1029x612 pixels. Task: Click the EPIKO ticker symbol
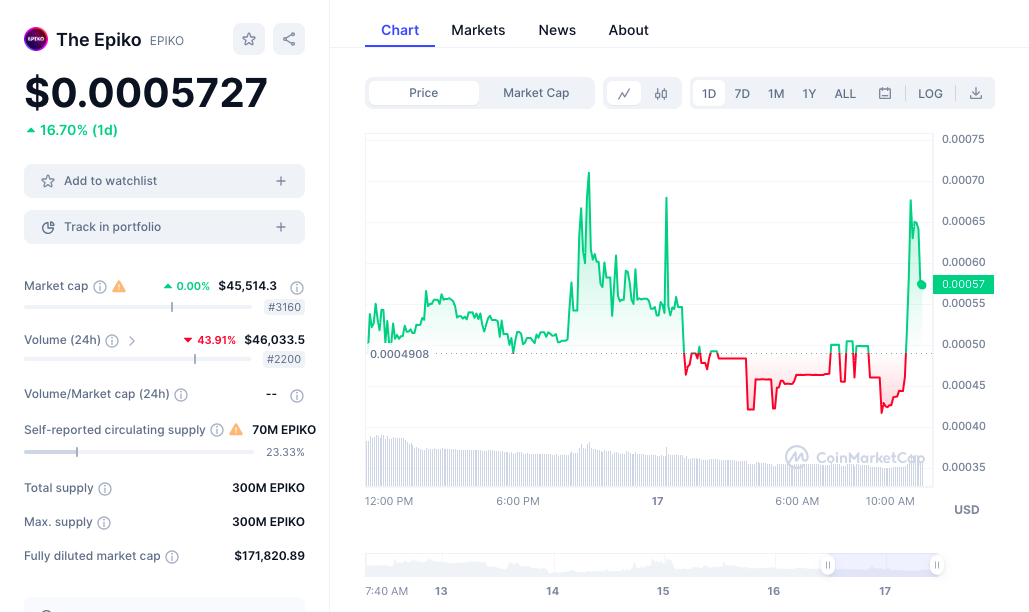tap(167, 41)
